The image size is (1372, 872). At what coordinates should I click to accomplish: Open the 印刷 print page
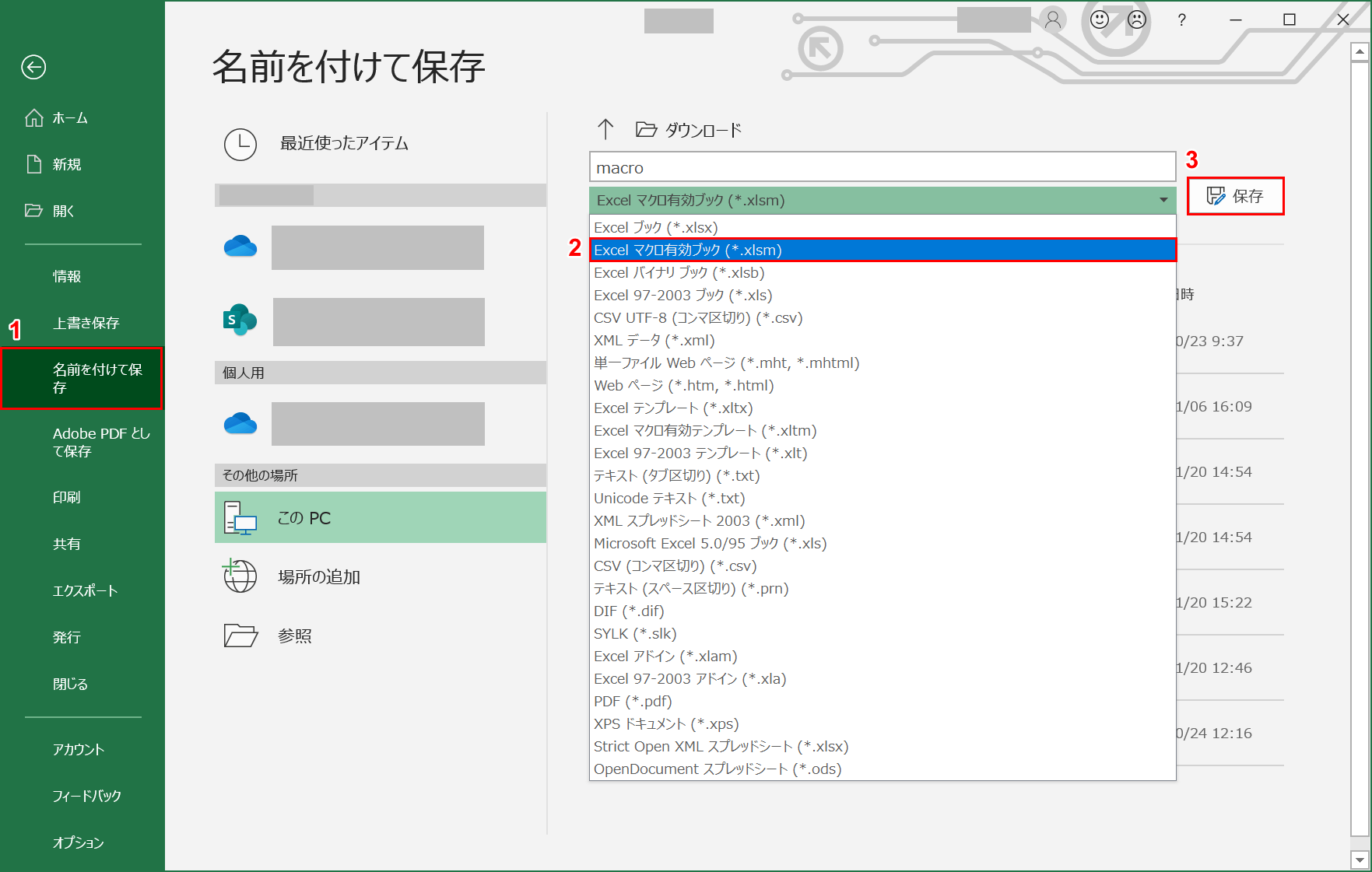(x=82, y=497)
